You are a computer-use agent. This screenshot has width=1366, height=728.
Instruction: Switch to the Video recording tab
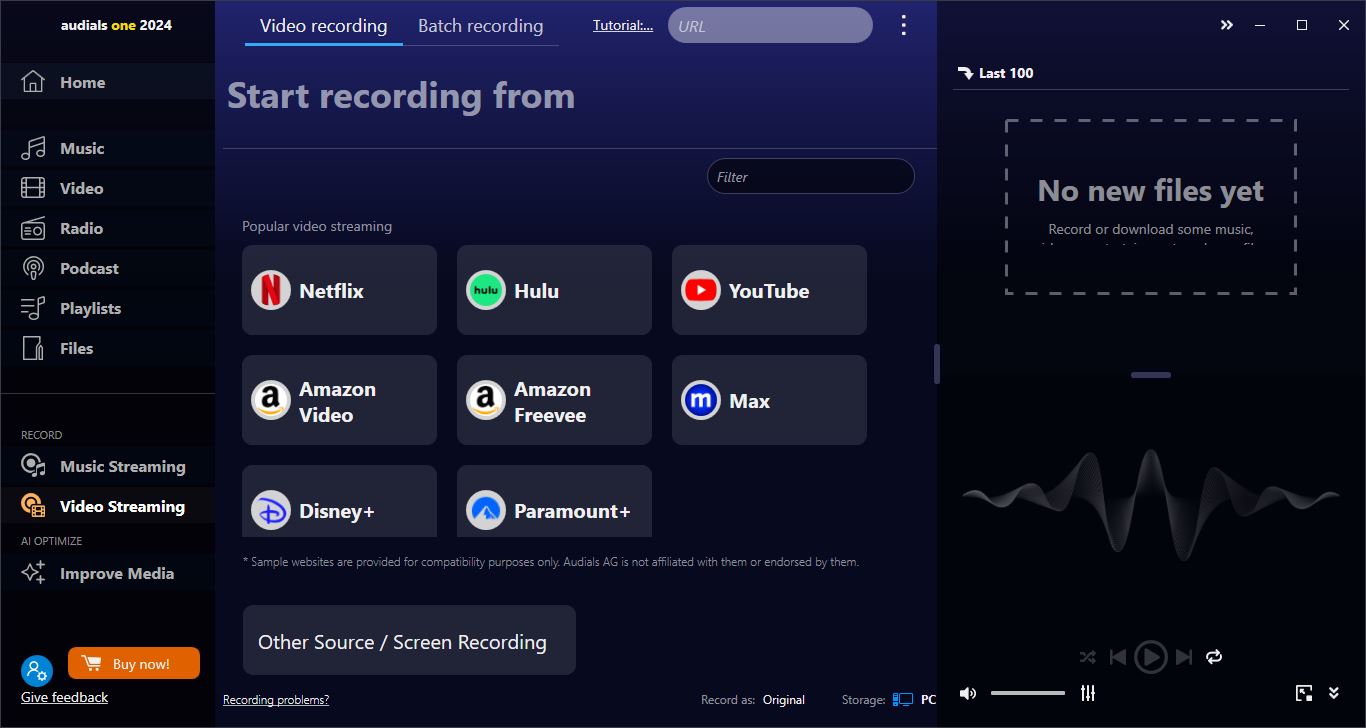coord(323,26)
